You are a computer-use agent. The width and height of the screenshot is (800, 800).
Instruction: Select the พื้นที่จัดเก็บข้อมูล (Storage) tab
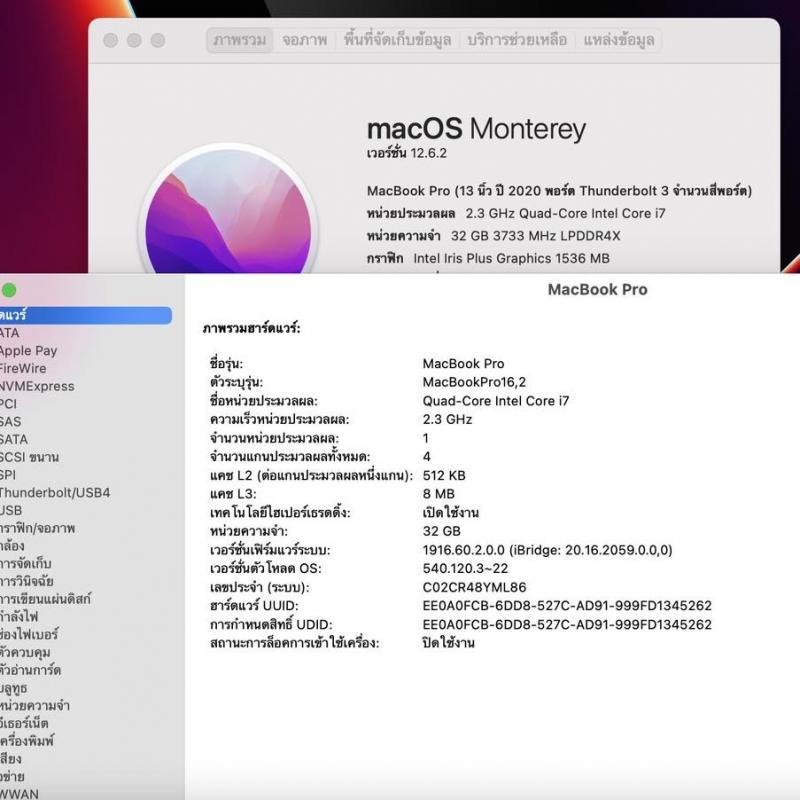(397, 40)
